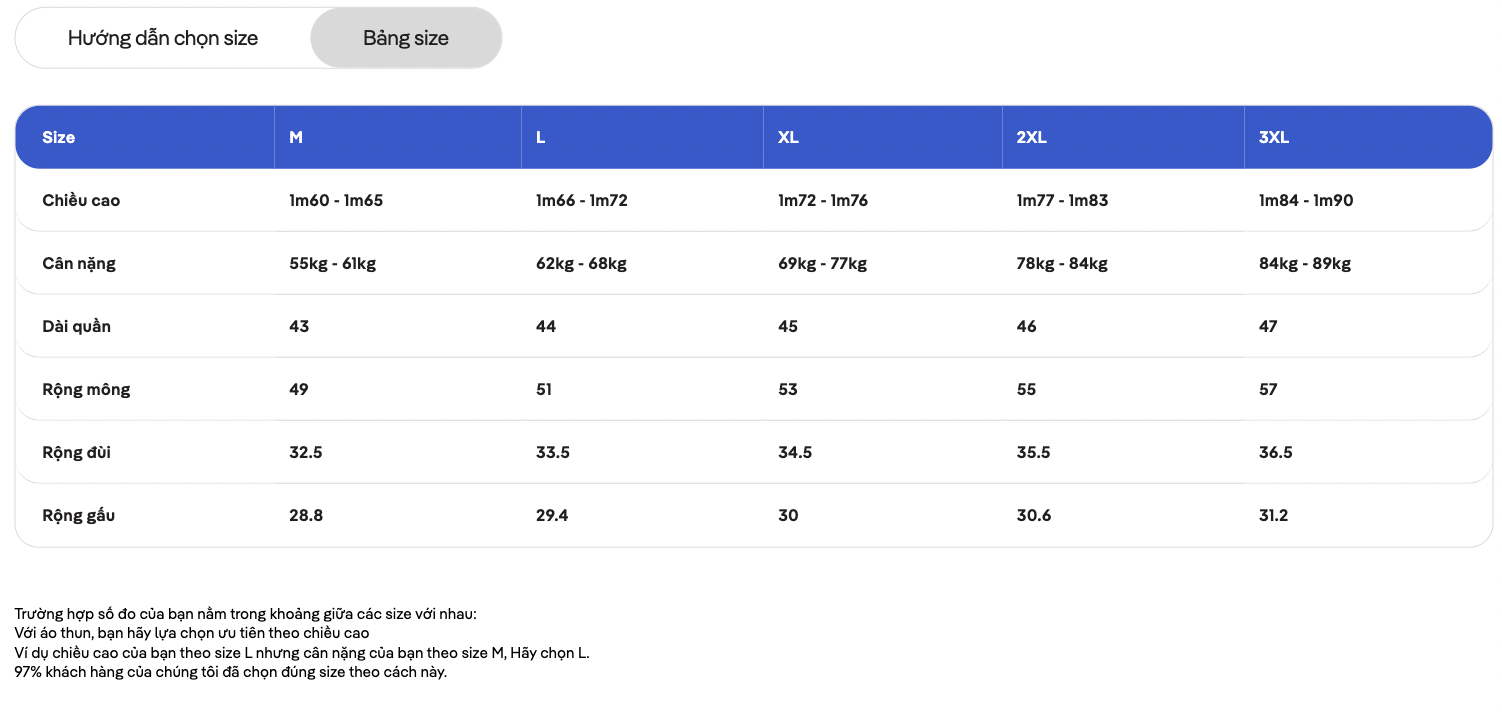Select the Rộng đùi row label
The image size is (1502, 712).
(77, 452)
